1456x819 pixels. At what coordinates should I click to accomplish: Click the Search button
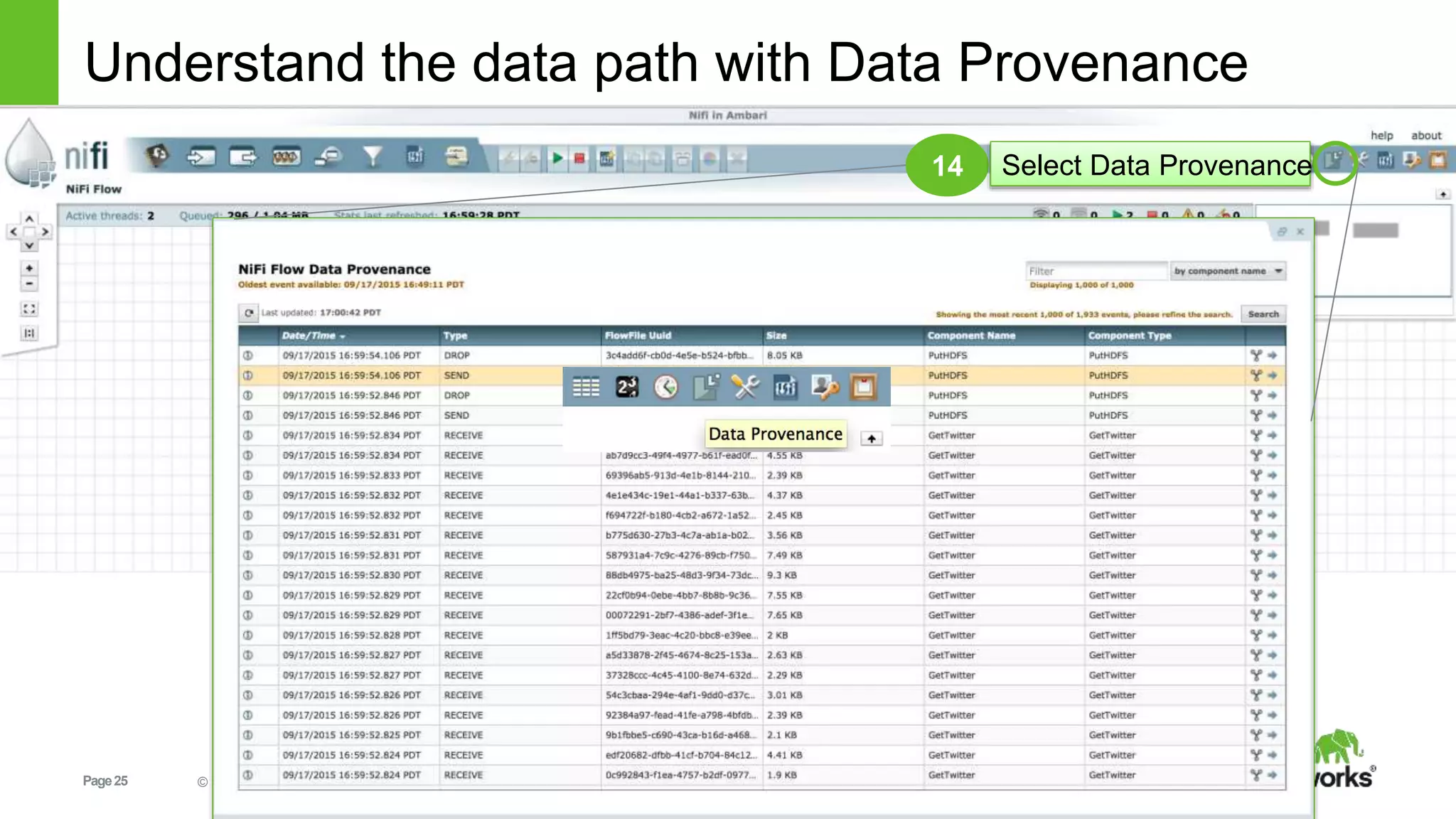pos(1263,314)
